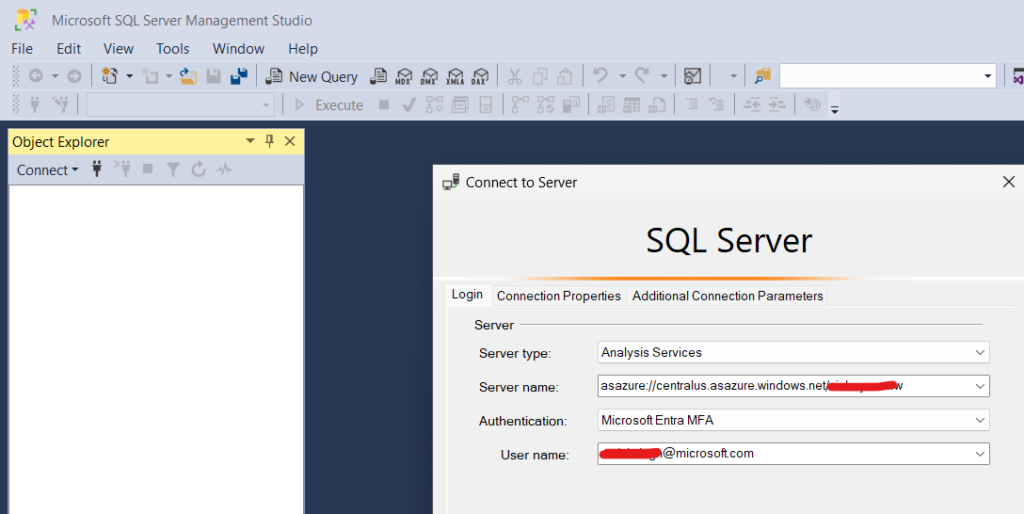The height and width of the screenshot is (514, 1024).
Task: Click the Open File folder icon
Action: [x=188, y=76]
